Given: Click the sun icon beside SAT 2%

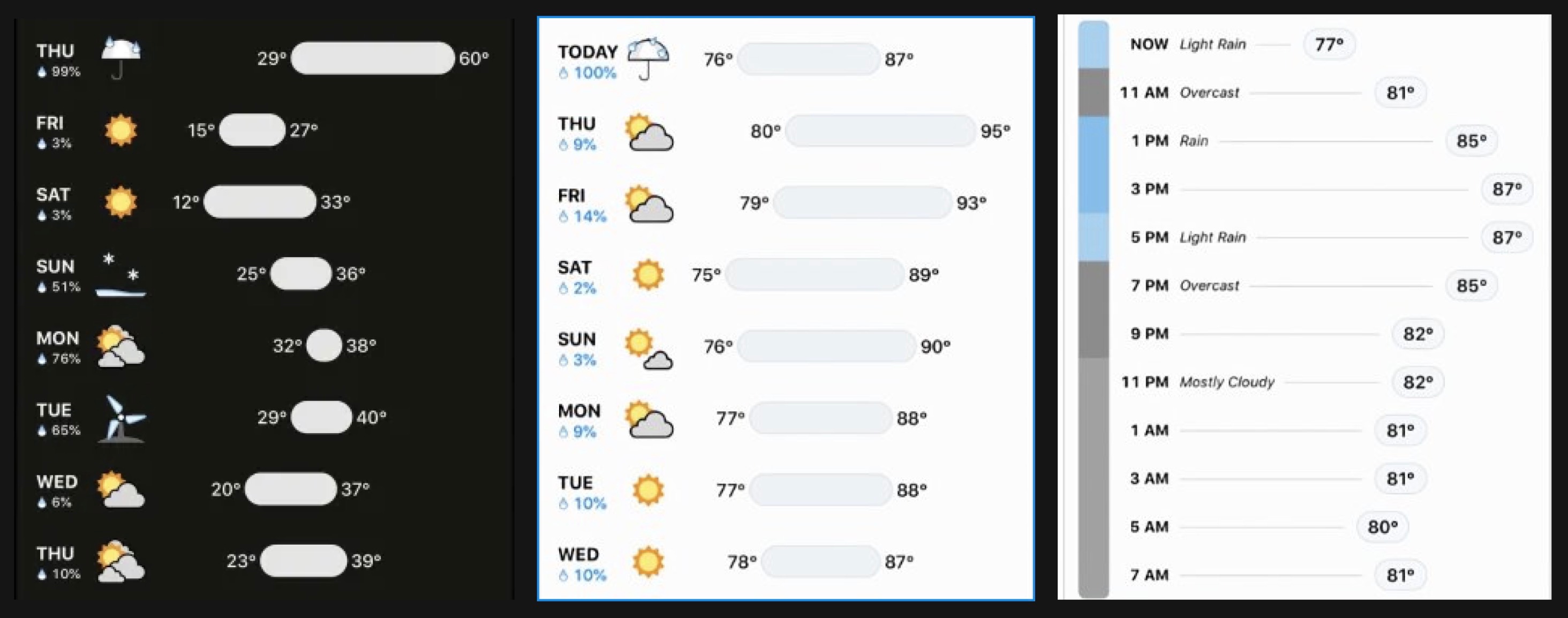Looking at the screenshot, I should pos(647,275).
